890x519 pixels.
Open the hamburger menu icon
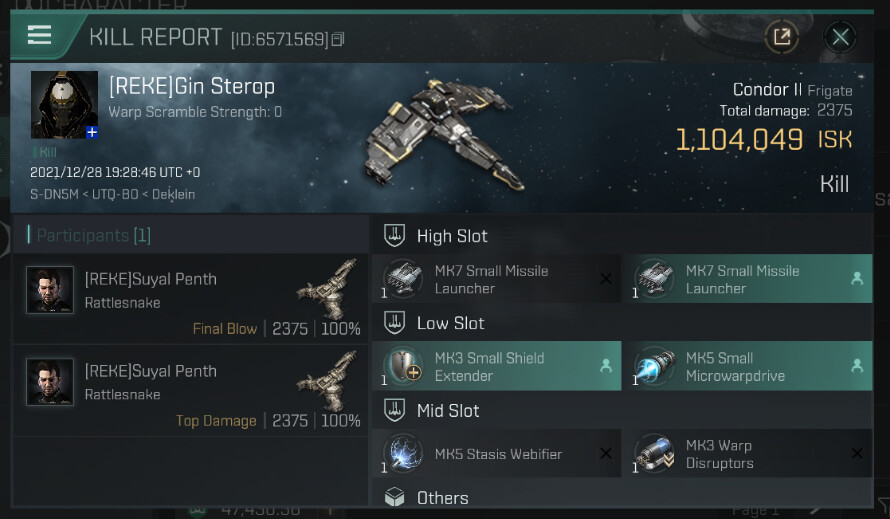pyautogui.click(x=39, y=35)
